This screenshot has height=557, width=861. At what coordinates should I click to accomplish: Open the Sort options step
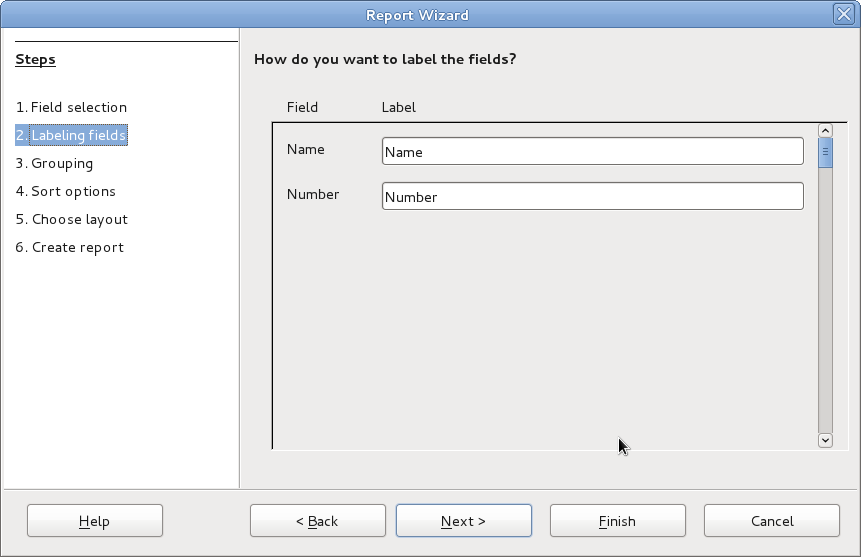point(66,191)
